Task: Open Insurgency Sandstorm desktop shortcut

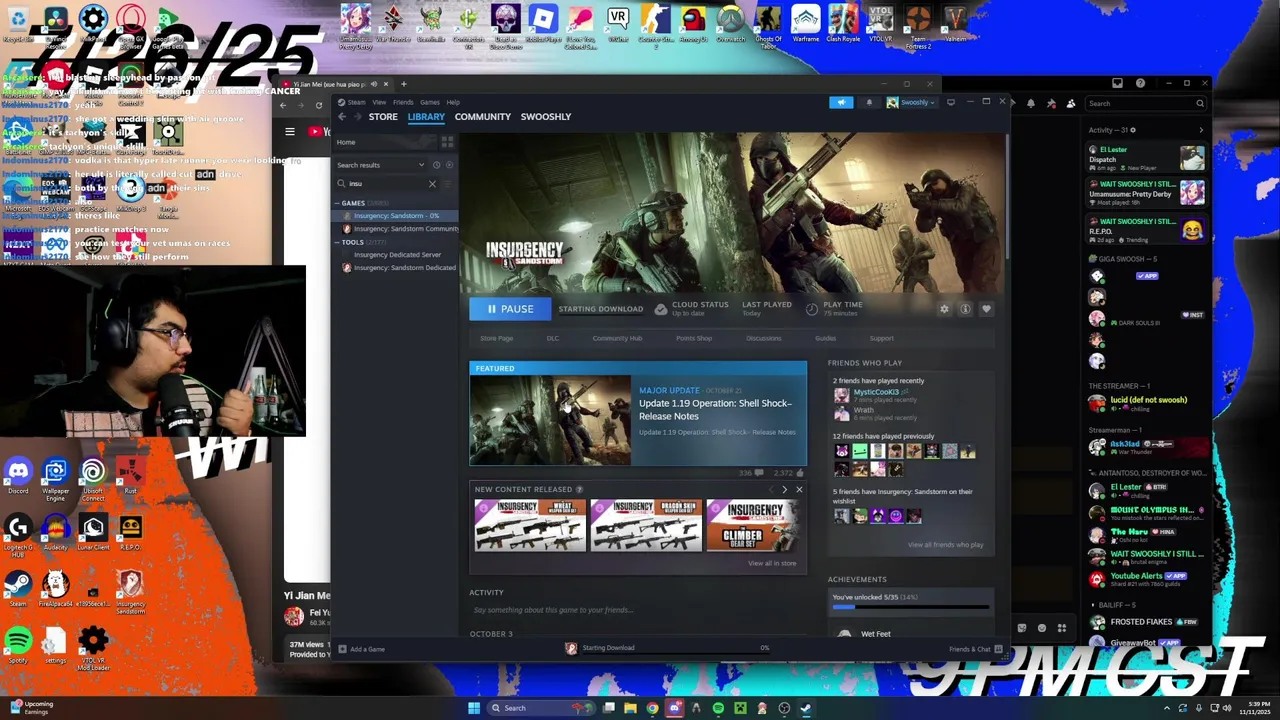Action: (130, 590)
